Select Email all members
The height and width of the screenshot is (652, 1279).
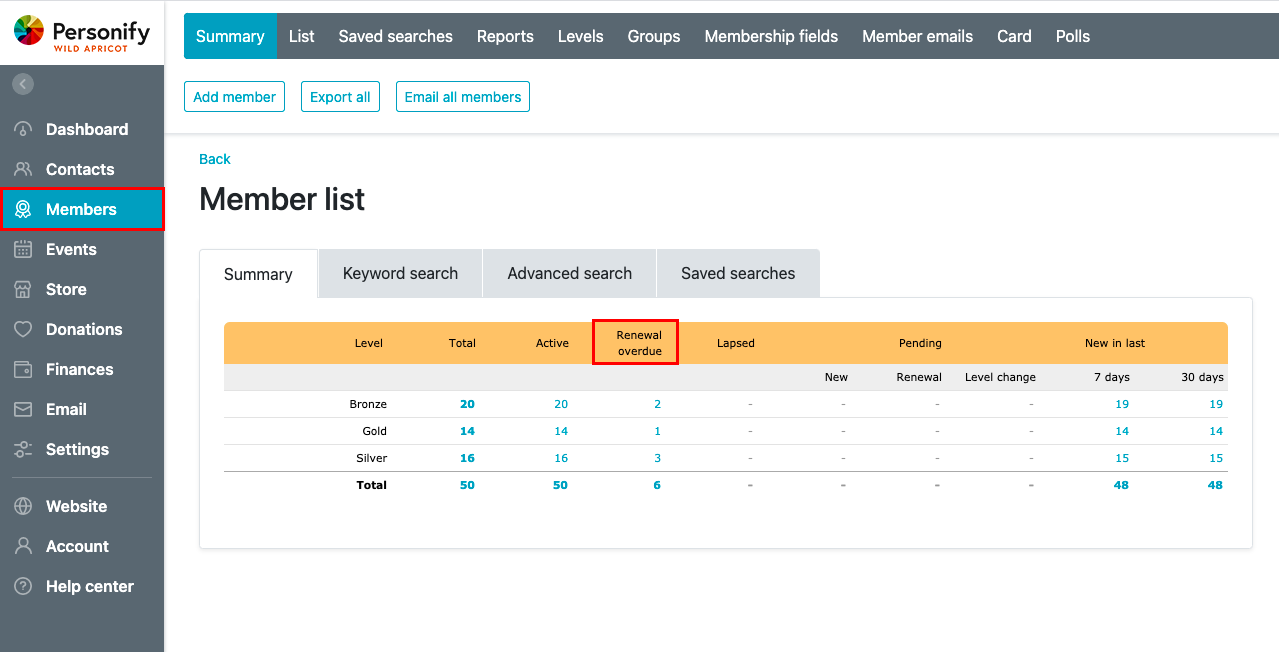pos(462,96)
